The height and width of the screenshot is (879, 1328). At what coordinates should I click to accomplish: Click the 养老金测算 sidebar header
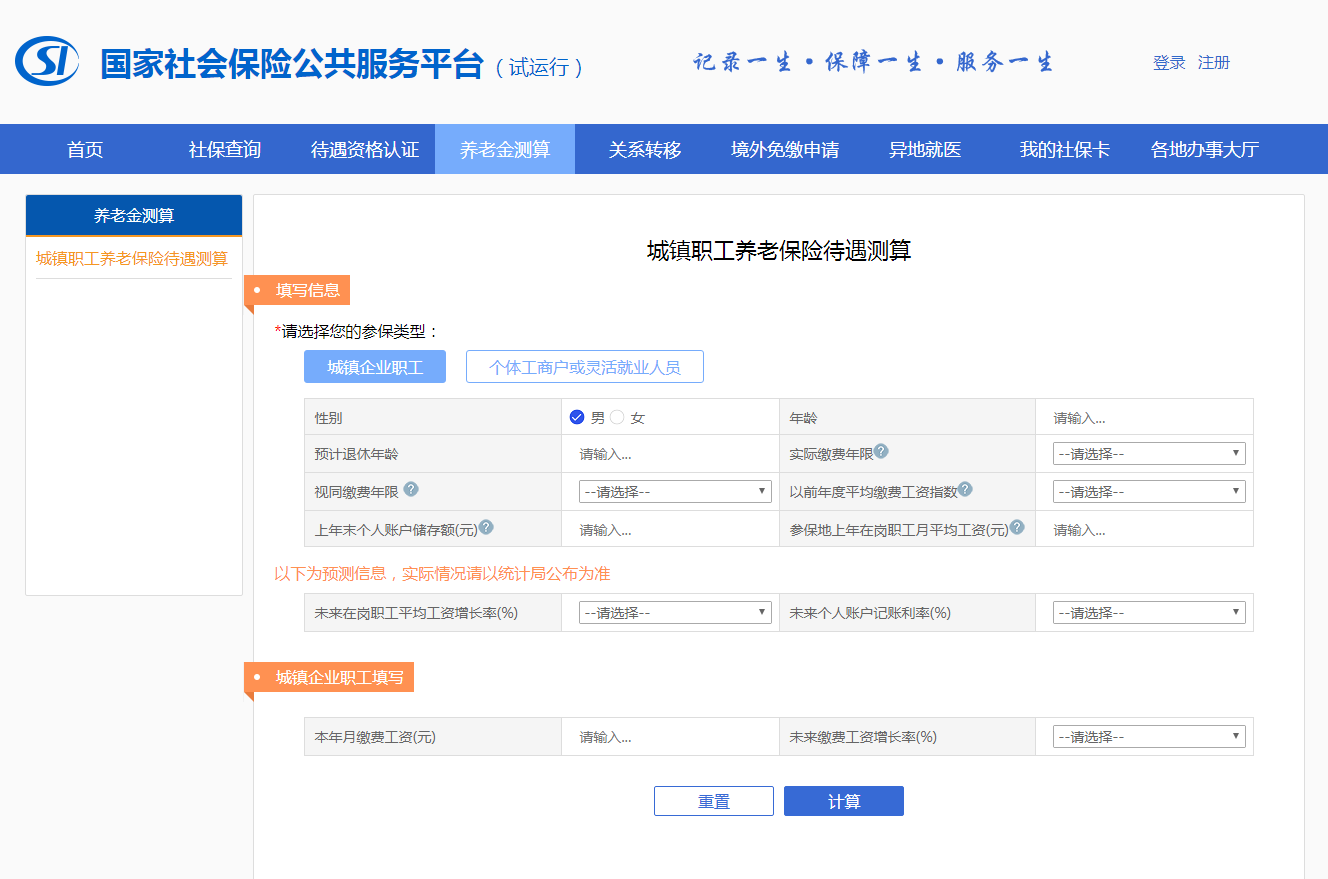click(x=134, y=215)
